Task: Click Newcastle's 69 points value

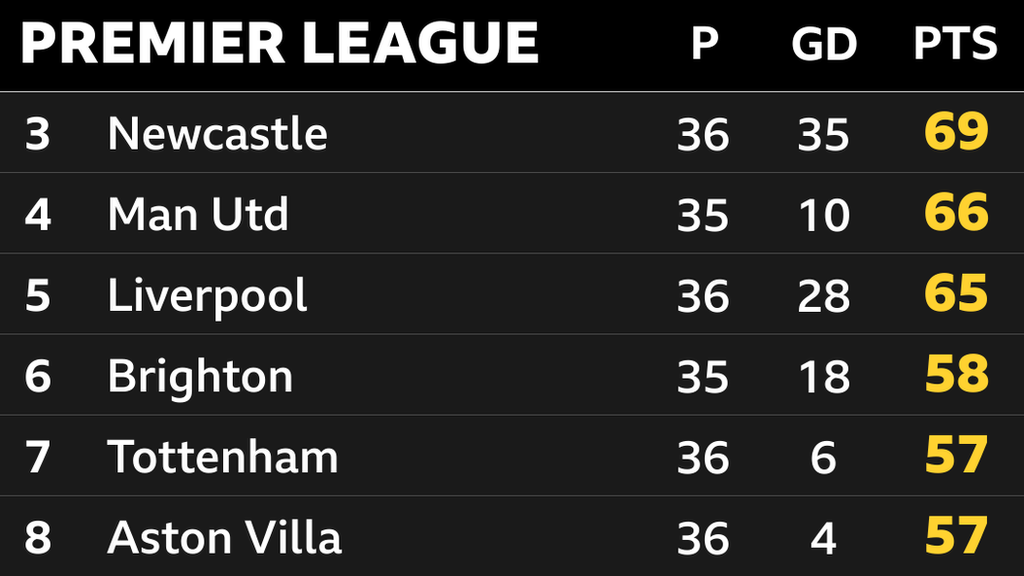Action: [x=956, y=133]
